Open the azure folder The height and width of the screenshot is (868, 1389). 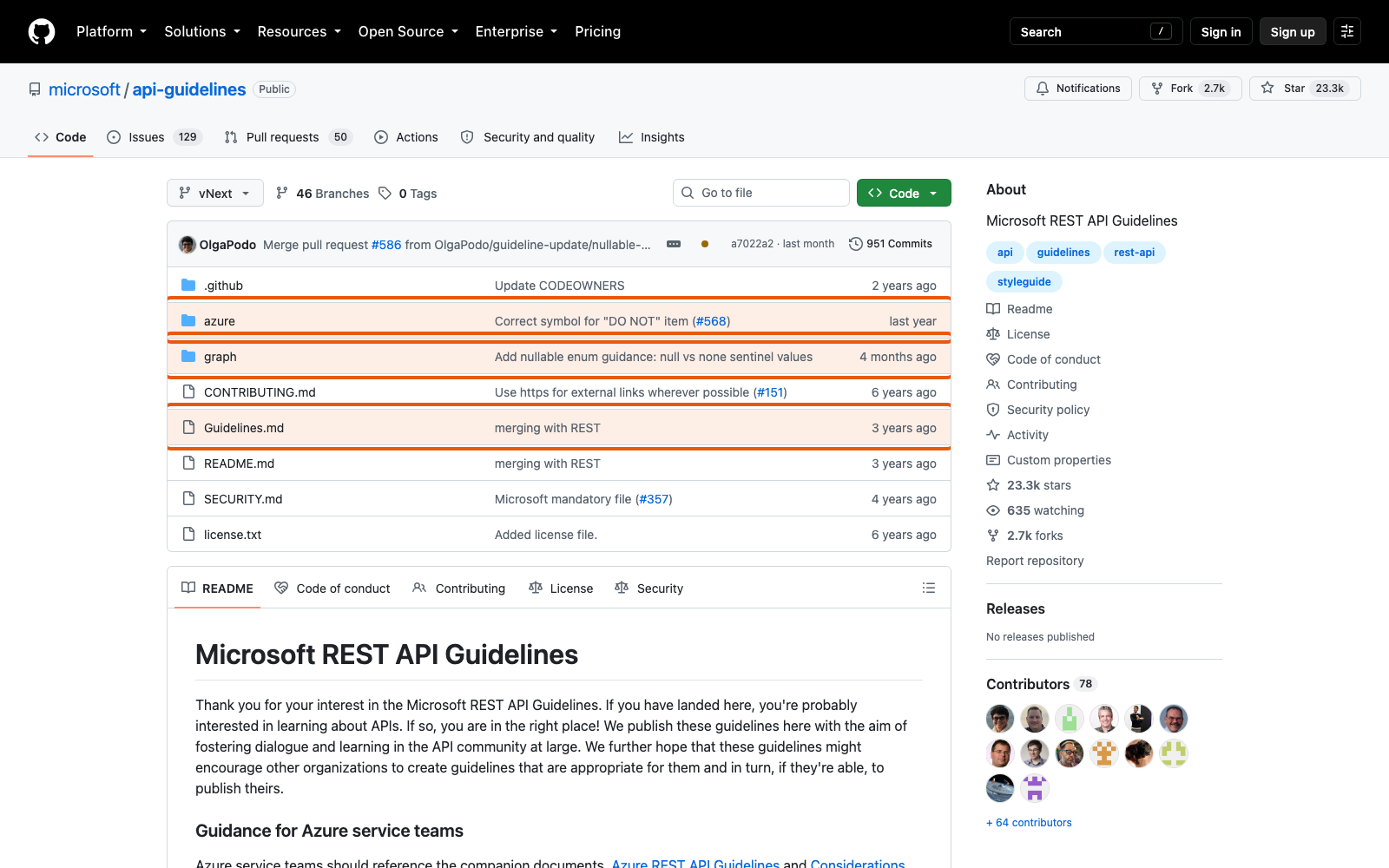(x=220, y=321)
